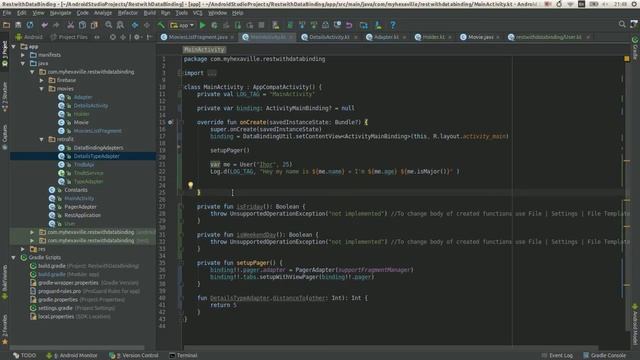Collapse the Gradle Scripts node
This screenshot has width=640, height=360.
point(14,258)
